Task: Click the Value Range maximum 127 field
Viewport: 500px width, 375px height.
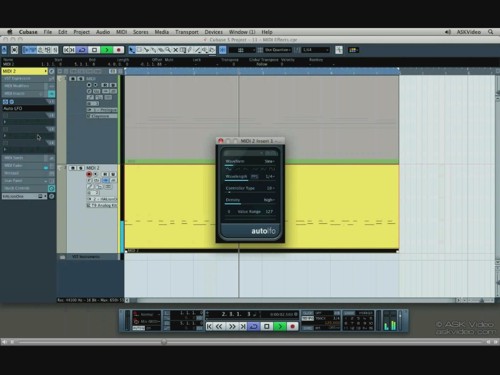Action: coord(269,212)
